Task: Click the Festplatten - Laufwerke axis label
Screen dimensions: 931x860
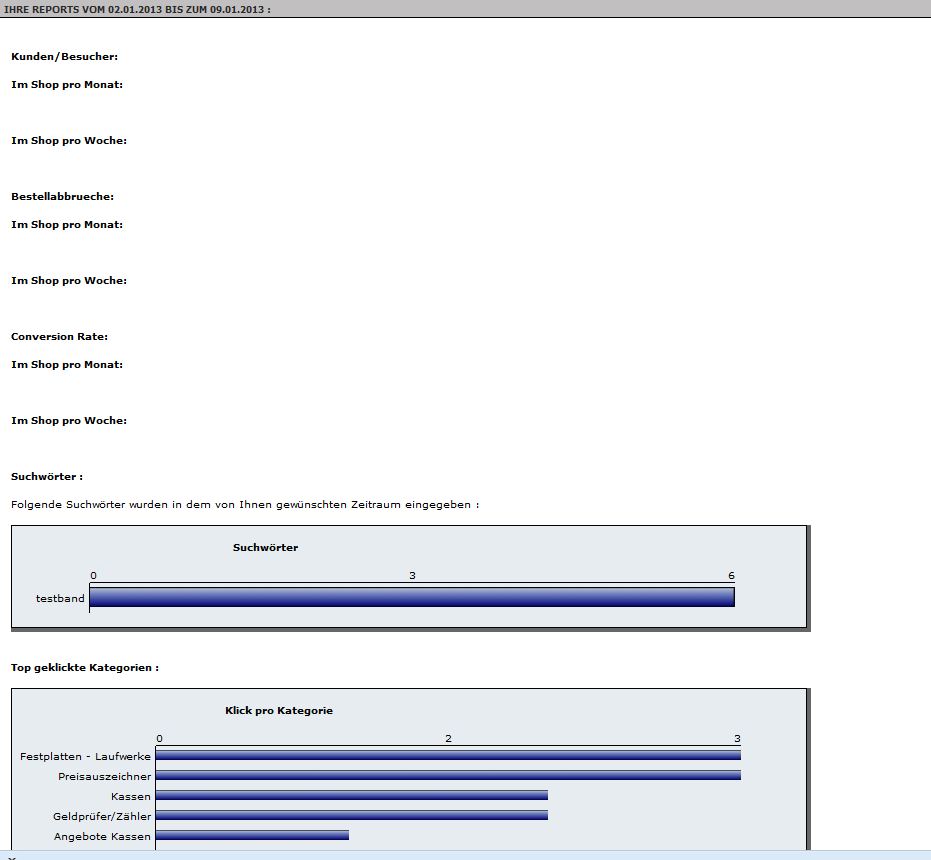Action: pos(85,756)
